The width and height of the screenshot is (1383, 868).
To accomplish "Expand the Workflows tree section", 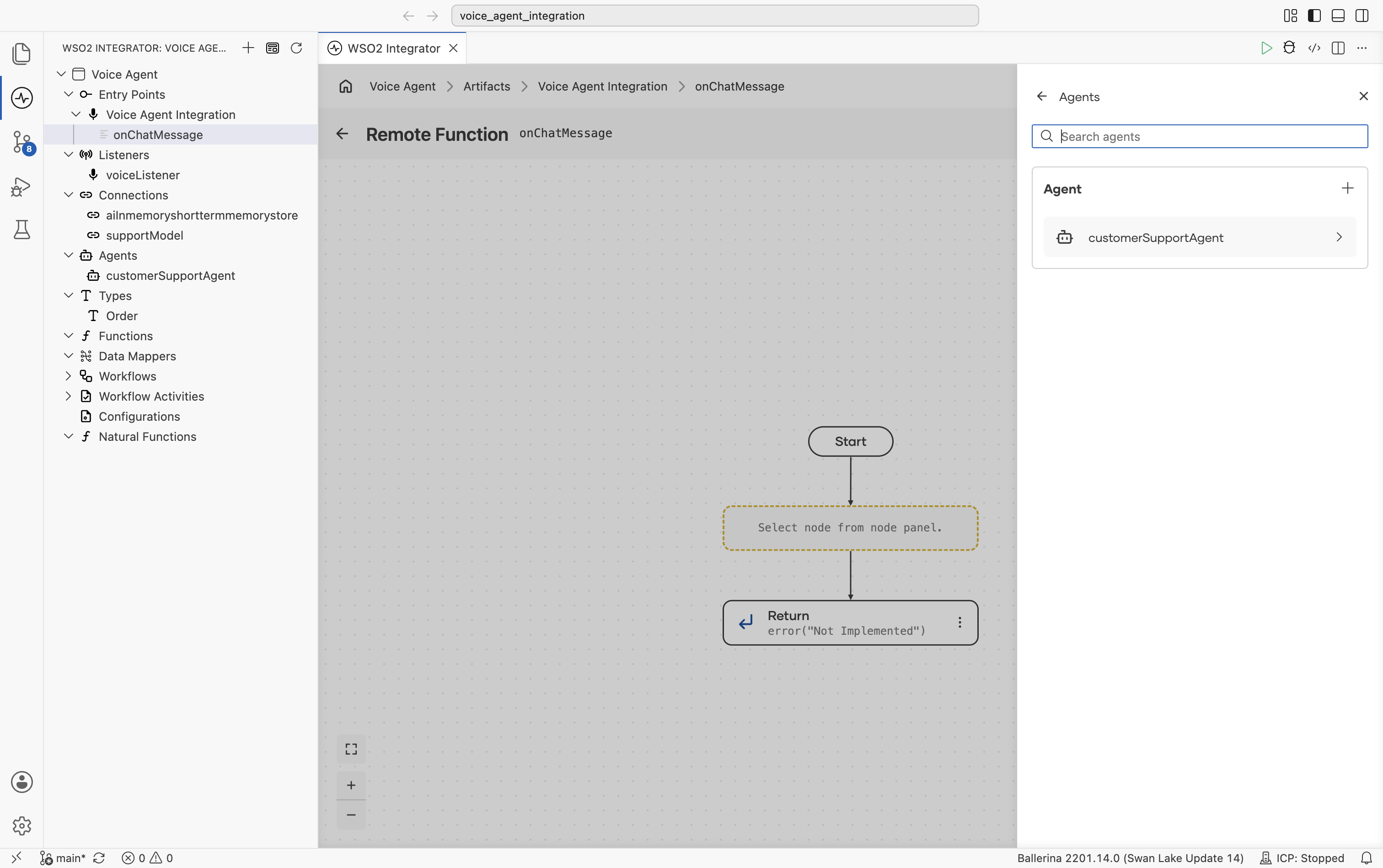I will (x=68, y=376).
